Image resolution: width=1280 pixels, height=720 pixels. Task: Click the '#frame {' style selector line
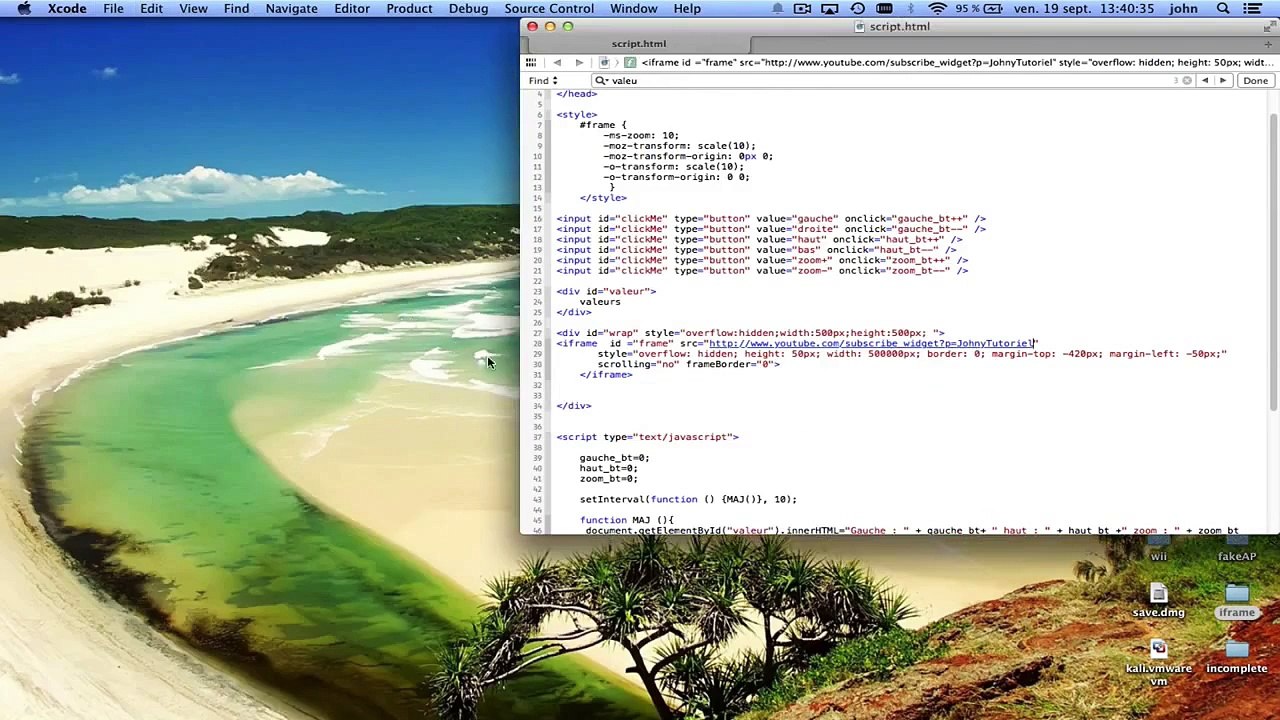[x=602, y=125]
